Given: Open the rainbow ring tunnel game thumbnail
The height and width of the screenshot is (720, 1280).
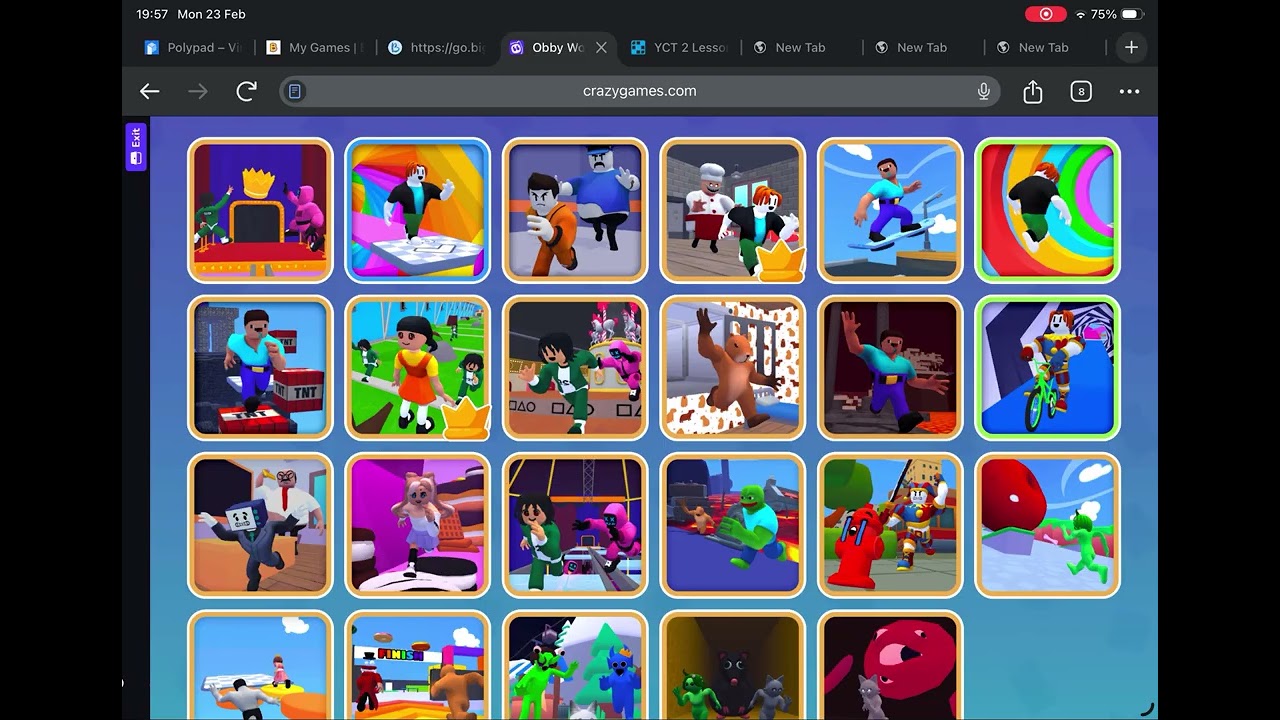Looking at the screenshot, I should pyautogui.click(x=1048, y=210).
